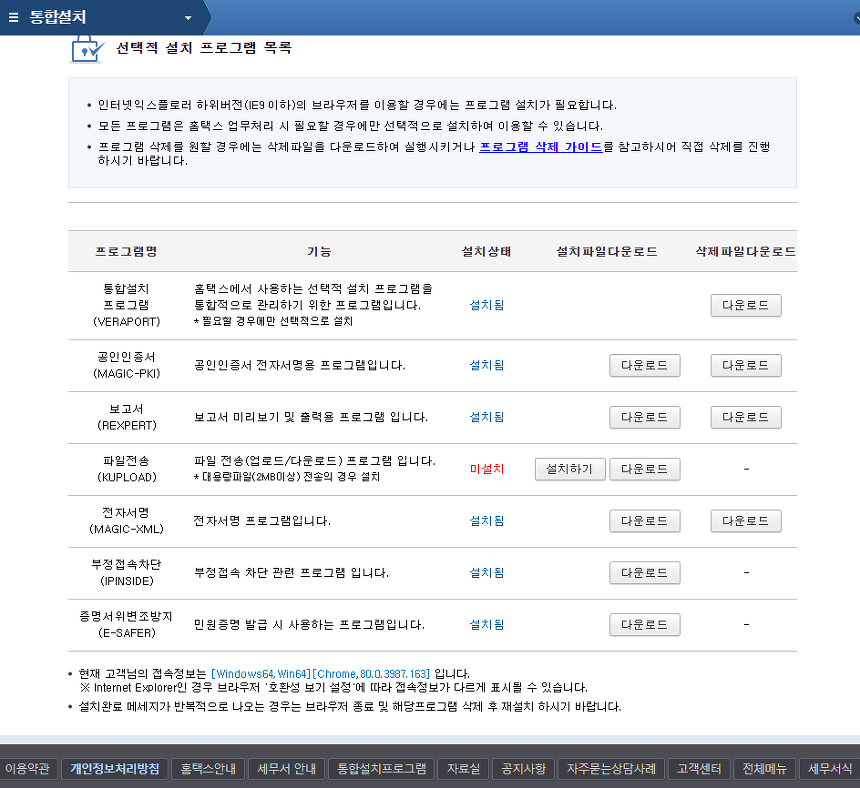Open the hamburger menu icon beside 통합설치
The width and height of the screenshot is (860, 788).
[13, 18]
